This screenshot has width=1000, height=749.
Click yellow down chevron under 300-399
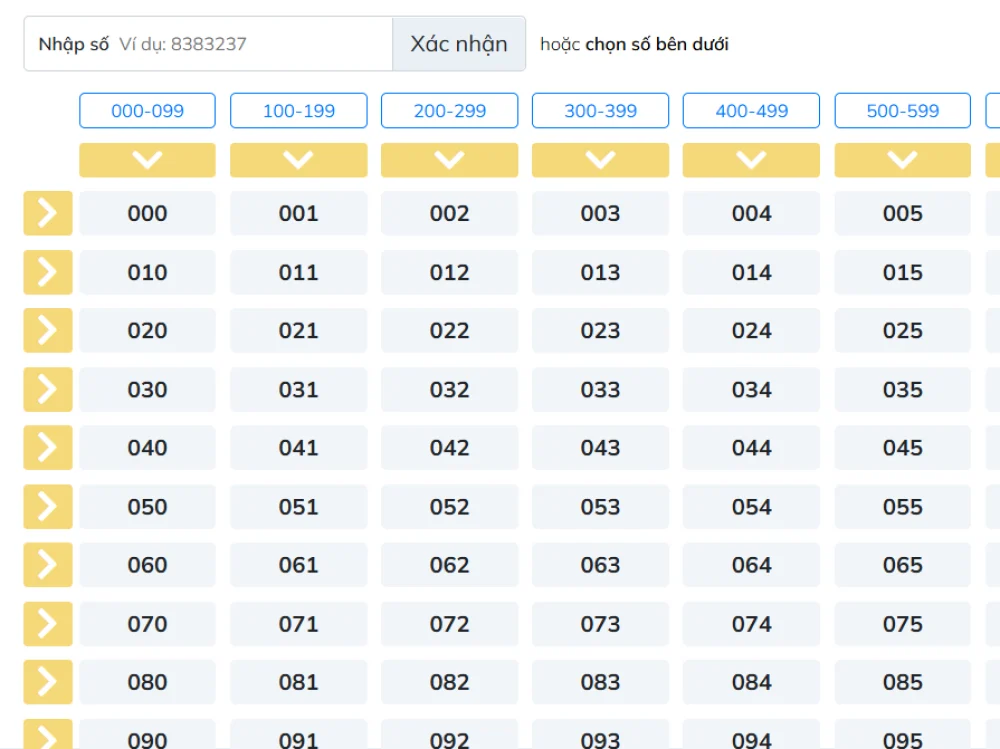coord(600,159)
